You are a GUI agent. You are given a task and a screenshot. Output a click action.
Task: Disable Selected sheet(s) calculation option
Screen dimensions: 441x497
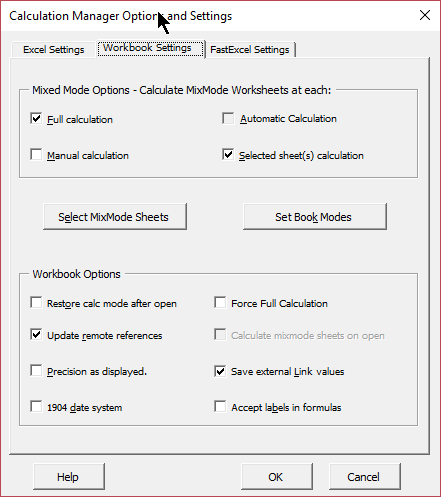(228, 155)
